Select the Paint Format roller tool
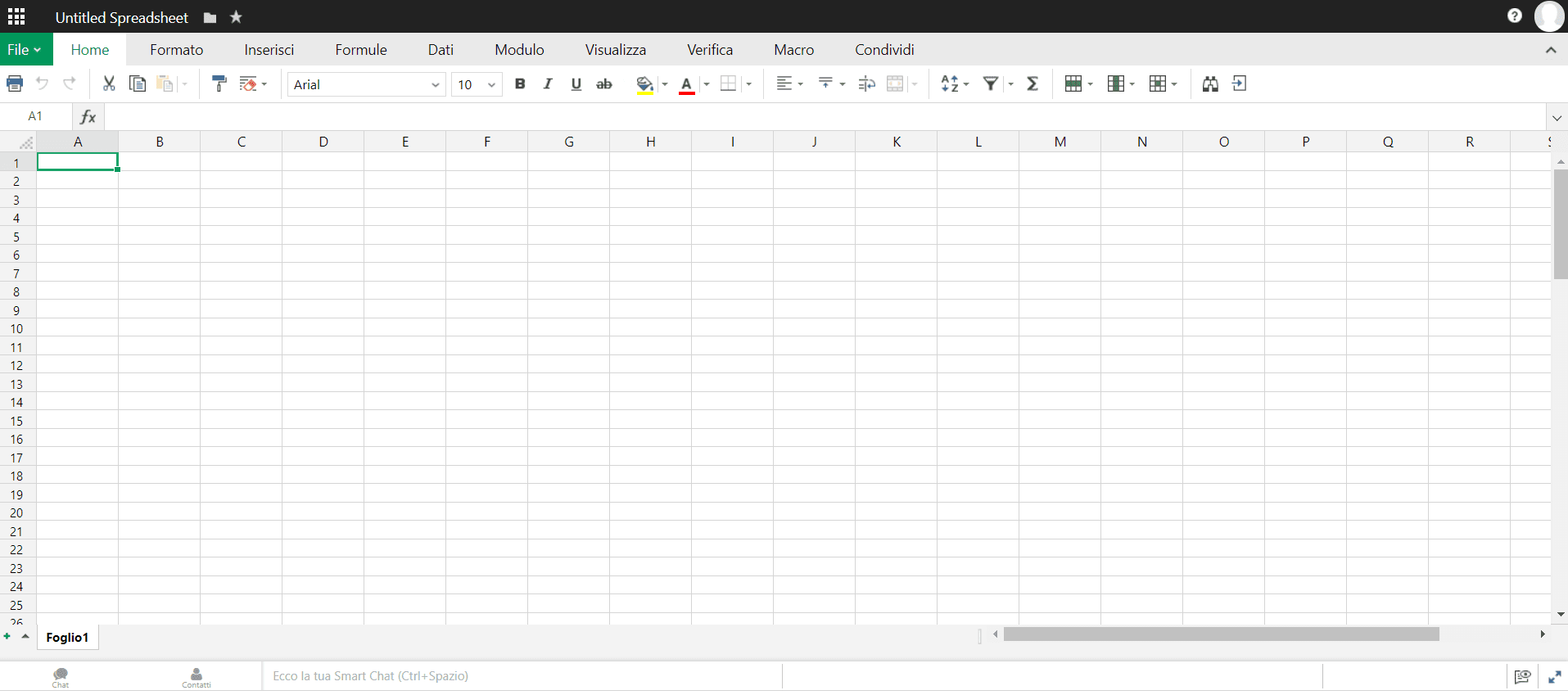 (219, 83)
